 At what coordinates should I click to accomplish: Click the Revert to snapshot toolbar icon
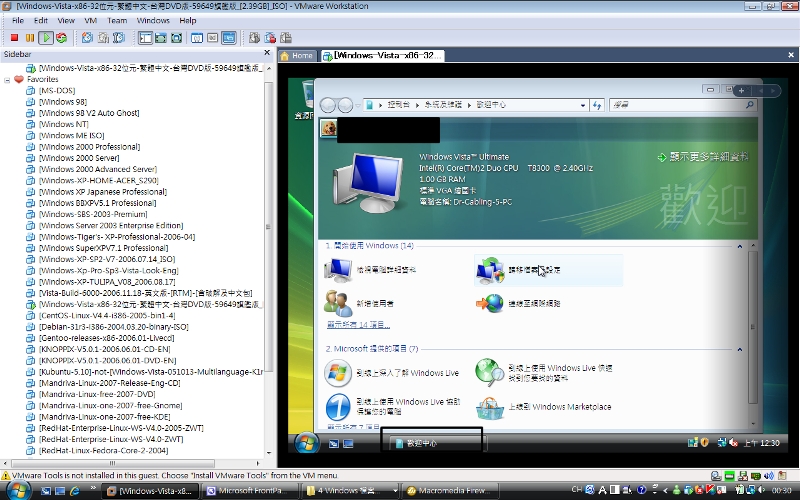click(103, 38)
